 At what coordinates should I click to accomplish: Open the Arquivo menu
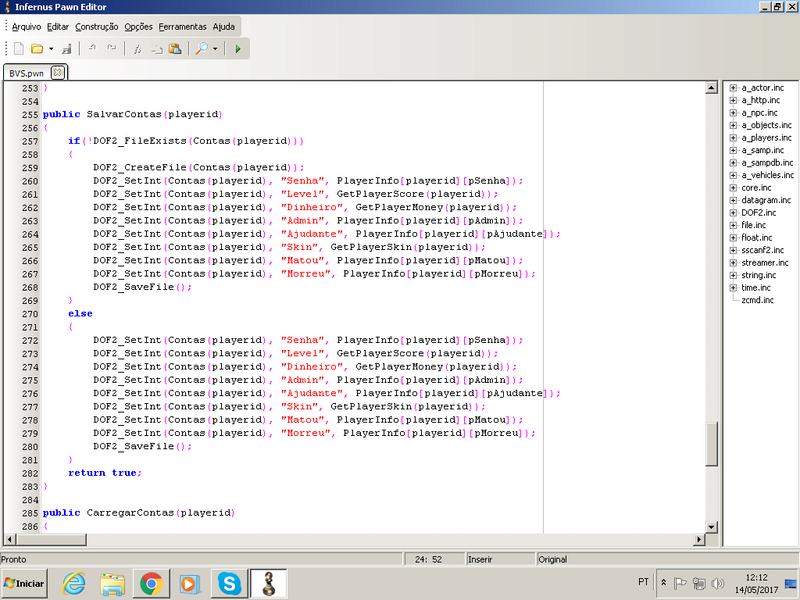[27, 27]
